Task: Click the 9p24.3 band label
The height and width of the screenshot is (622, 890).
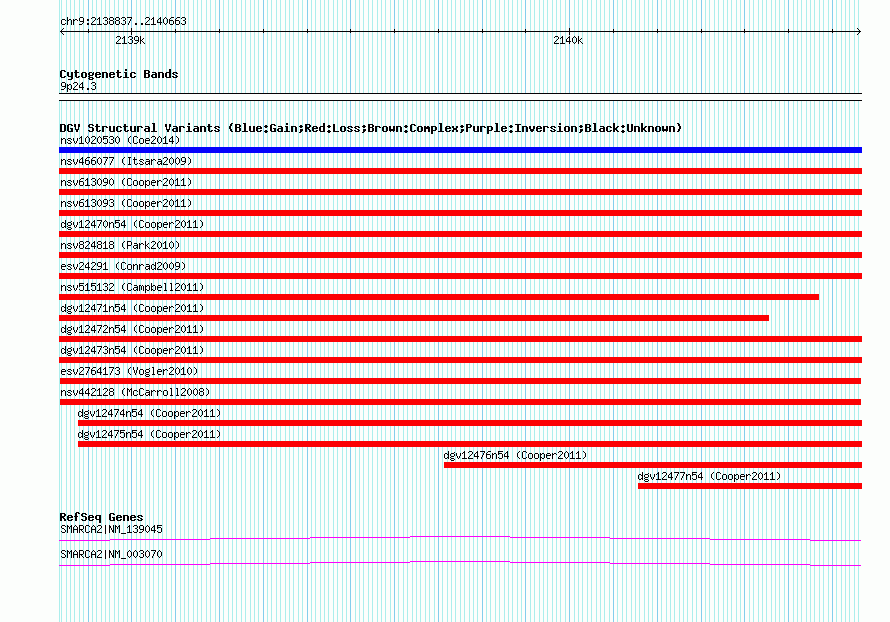Action: pos(78,86)
